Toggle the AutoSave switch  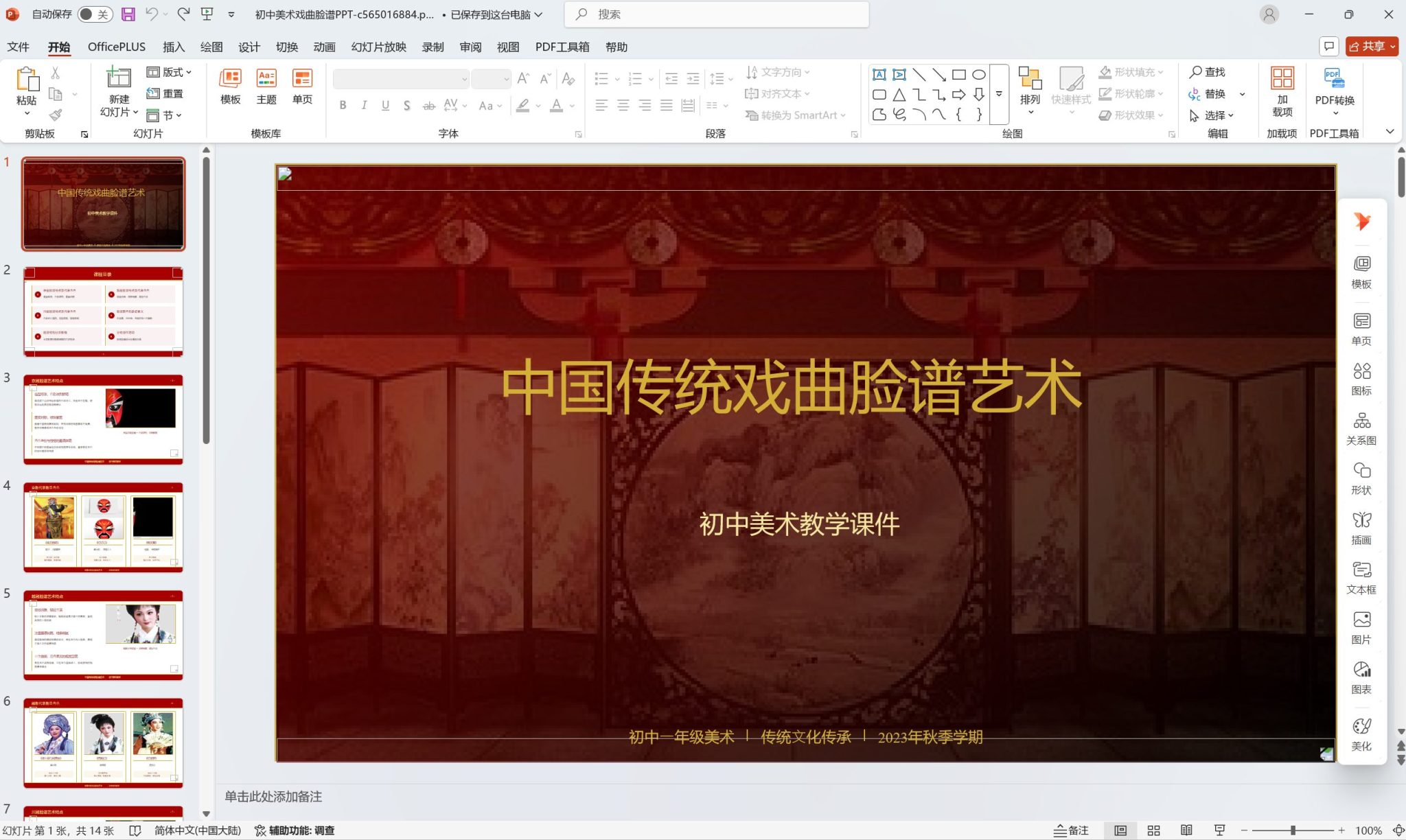point(94,14)
